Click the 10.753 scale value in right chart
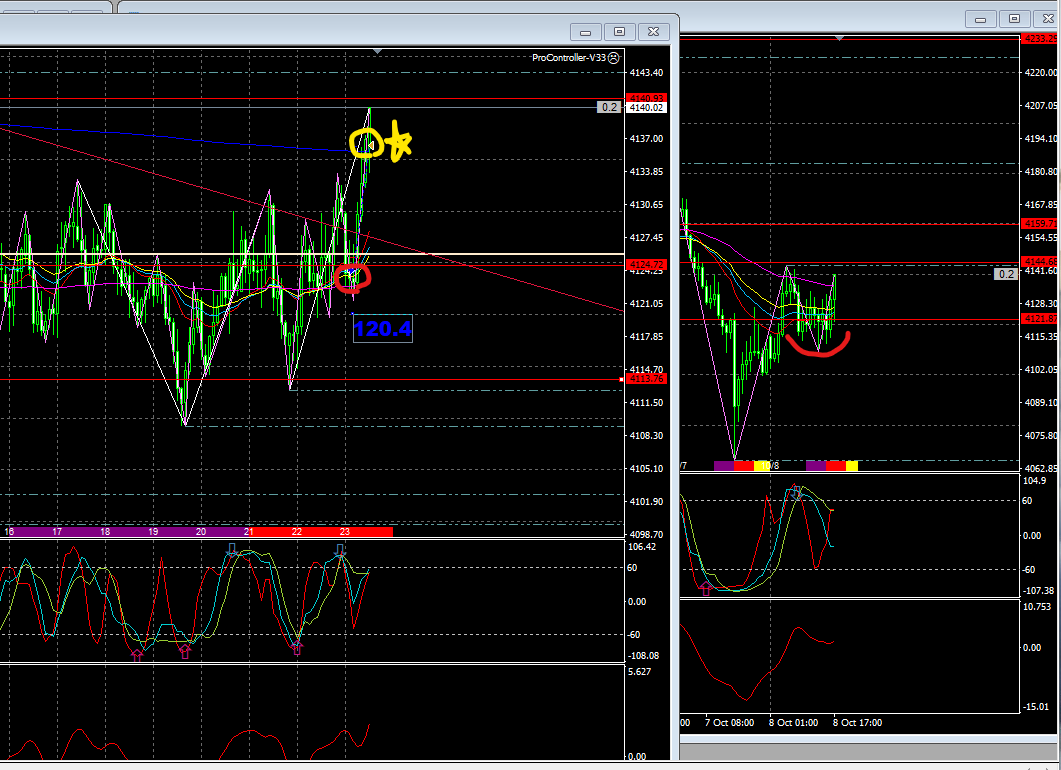The width and height of the screenshot is (1061, 770). [1037, 607]
